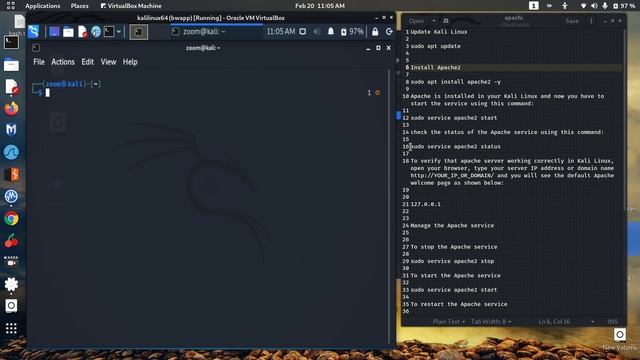Select the highlighted workspace switcher box in Kali panel
The image size is (640, 360).
139,32
